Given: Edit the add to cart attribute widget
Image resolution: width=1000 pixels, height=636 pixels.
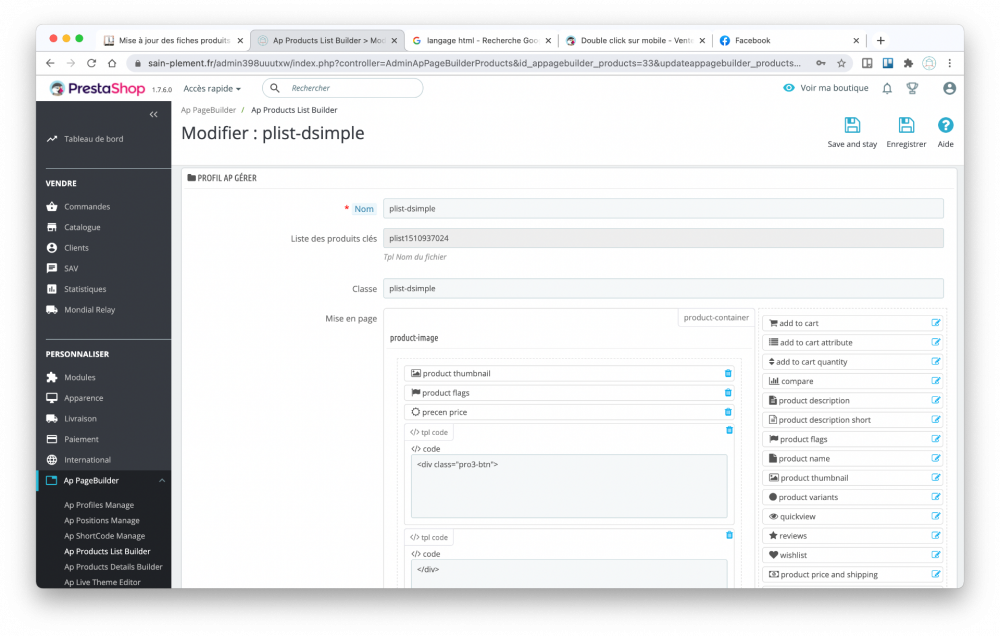Looking at the screenshot, I should pyautogui.click(x=936, y=342).
